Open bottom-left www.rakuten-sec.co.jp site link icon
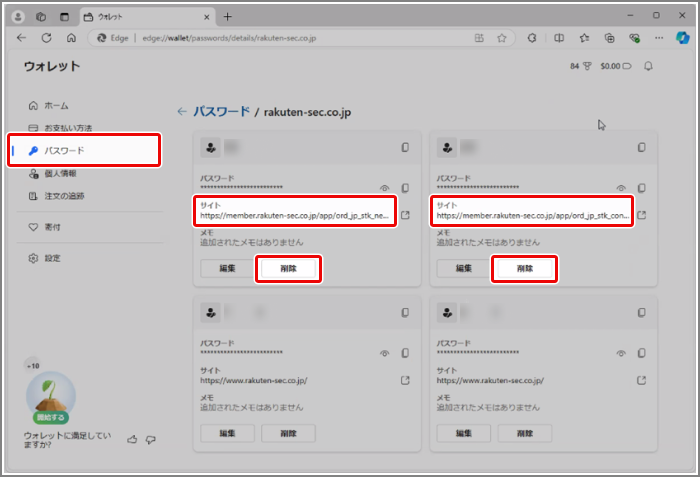700x477 pixels. pyautogui.click(x=405, y=381)
